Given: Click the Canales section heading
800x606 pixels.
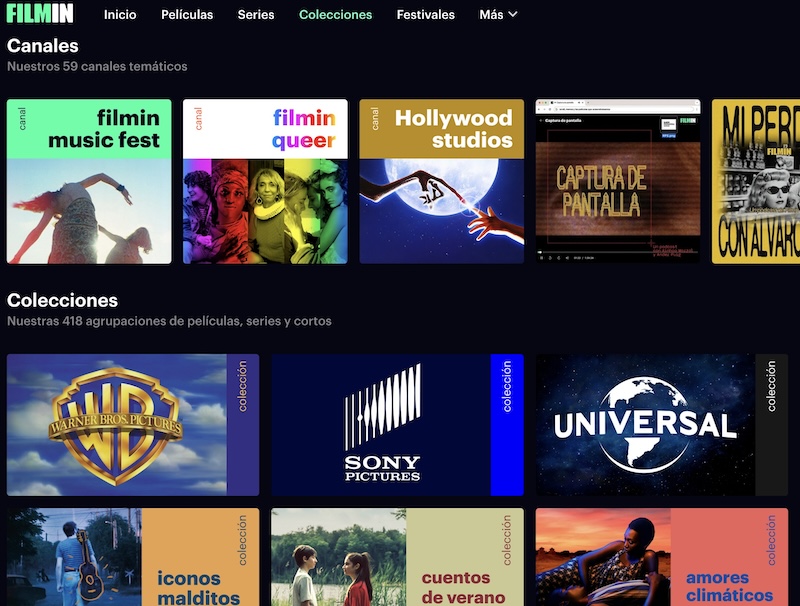Looking at the screenshot, I should coord(43,46).
